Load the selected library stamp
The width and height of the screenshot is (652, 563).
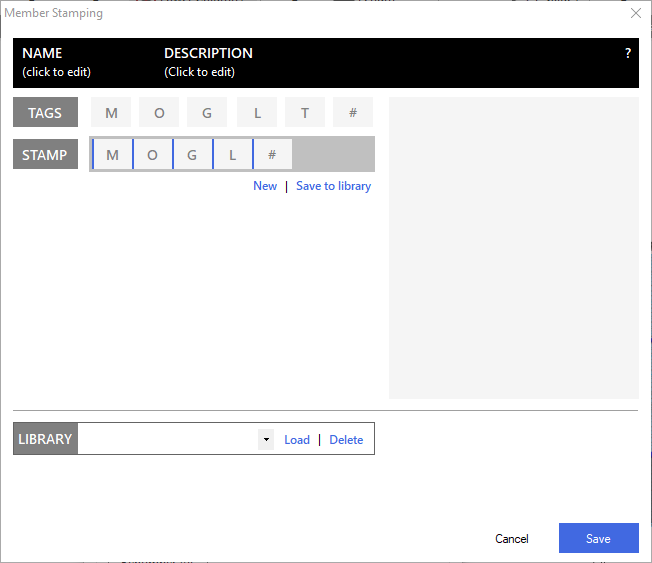point(297,440)
